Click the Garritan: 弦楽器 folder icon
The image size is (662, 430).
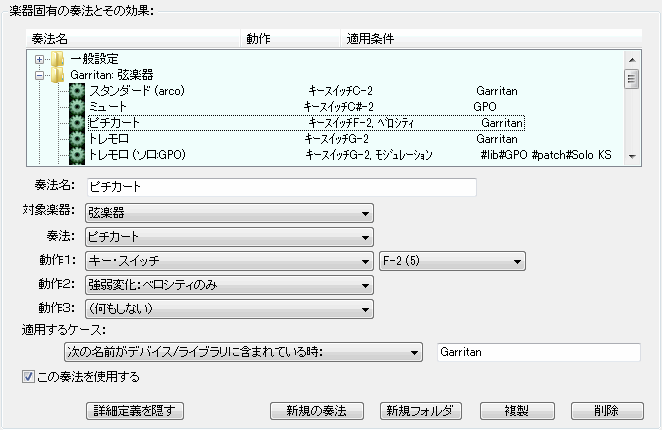pyautogui.click(x=57, y=75)
